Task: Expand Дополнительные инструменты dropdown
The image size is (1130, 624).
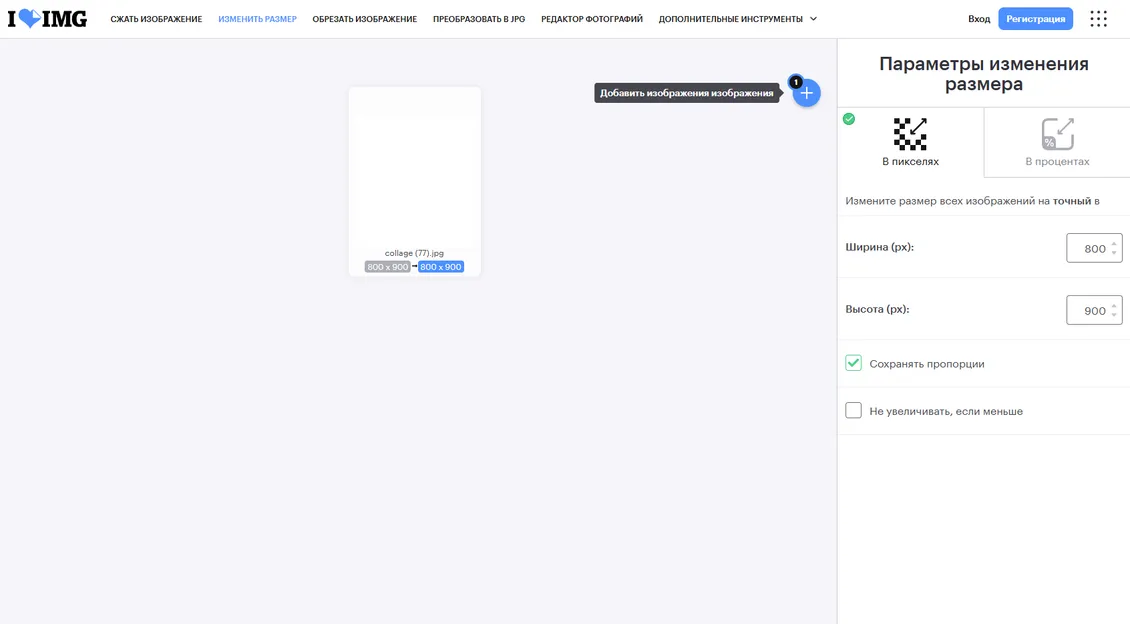Action: point(737,19)
